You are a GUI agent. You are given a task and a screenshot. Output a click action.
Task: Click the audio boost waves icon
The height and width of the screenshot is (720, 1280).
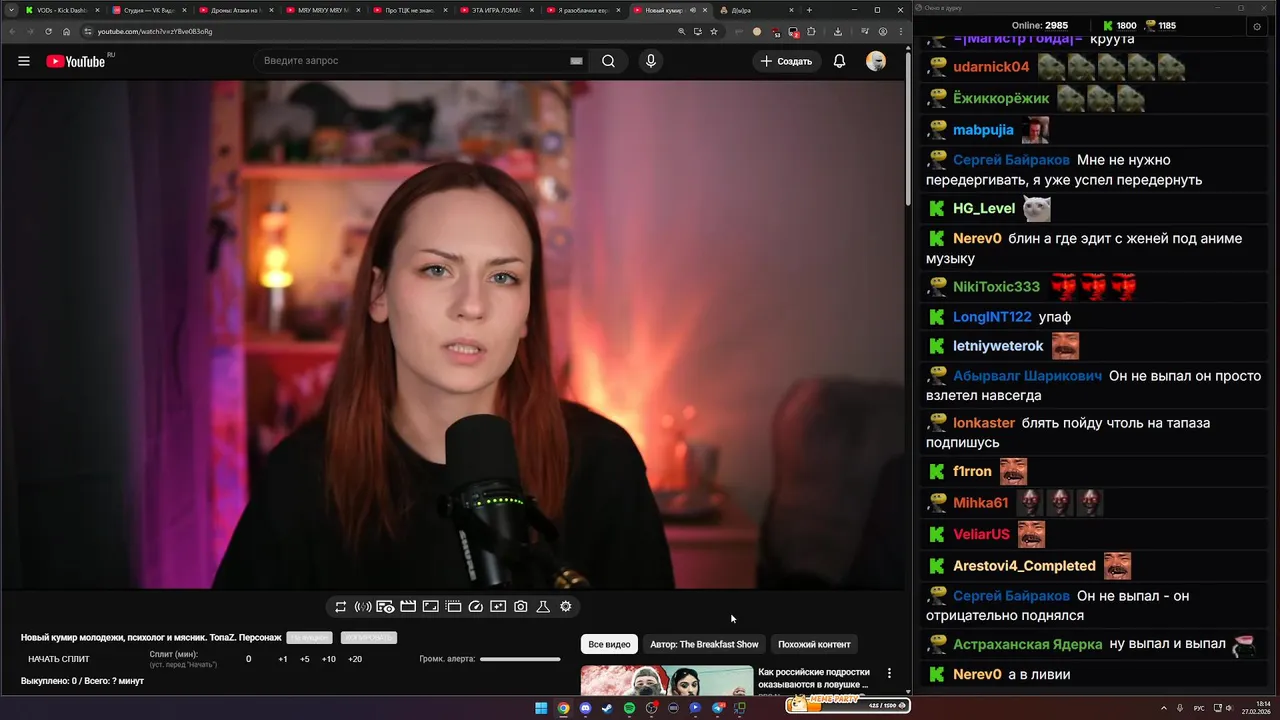tap(363, 607)
